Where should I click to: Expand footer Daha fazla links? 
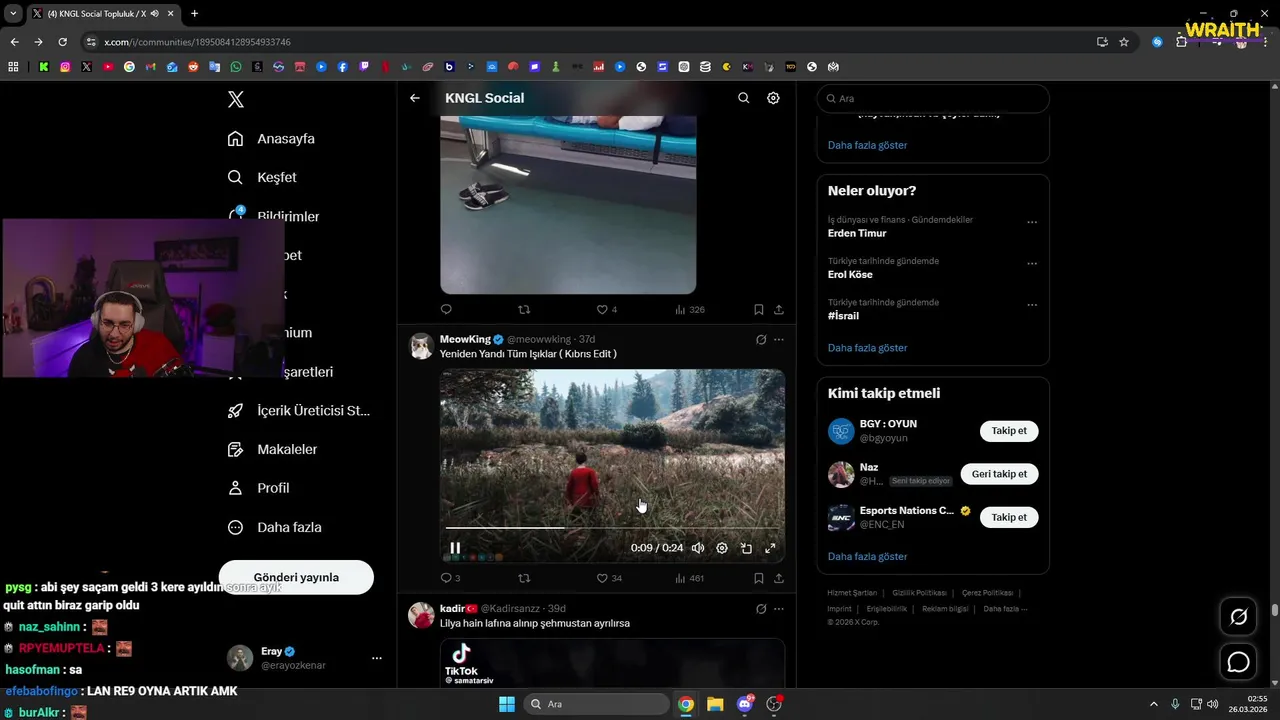[x=1005, y=608]
